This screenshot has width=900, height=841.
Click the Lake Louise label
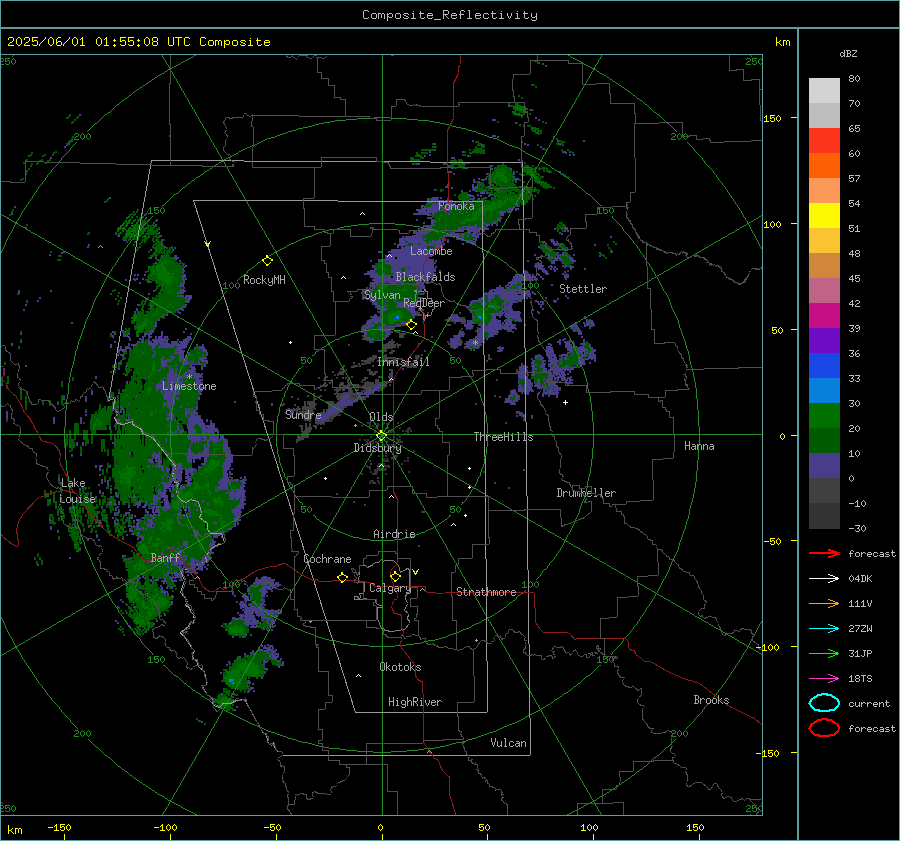(x=77, y=491)
